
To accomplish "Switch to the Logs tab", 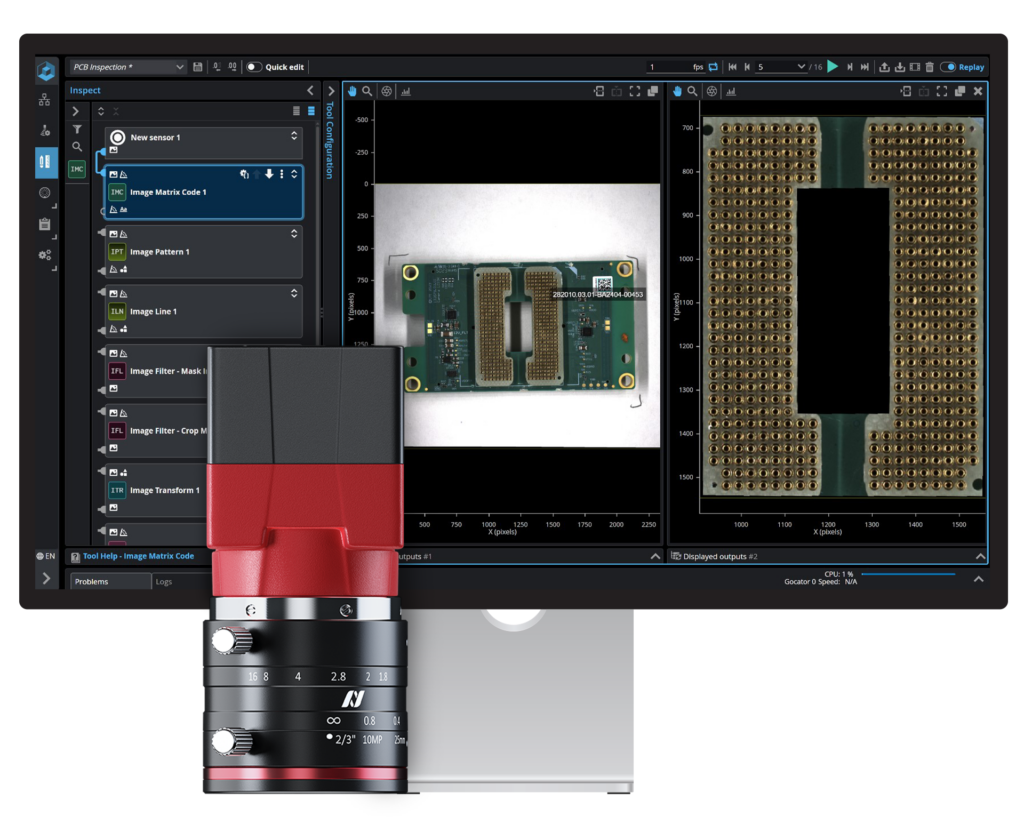I will click(164, 581).
